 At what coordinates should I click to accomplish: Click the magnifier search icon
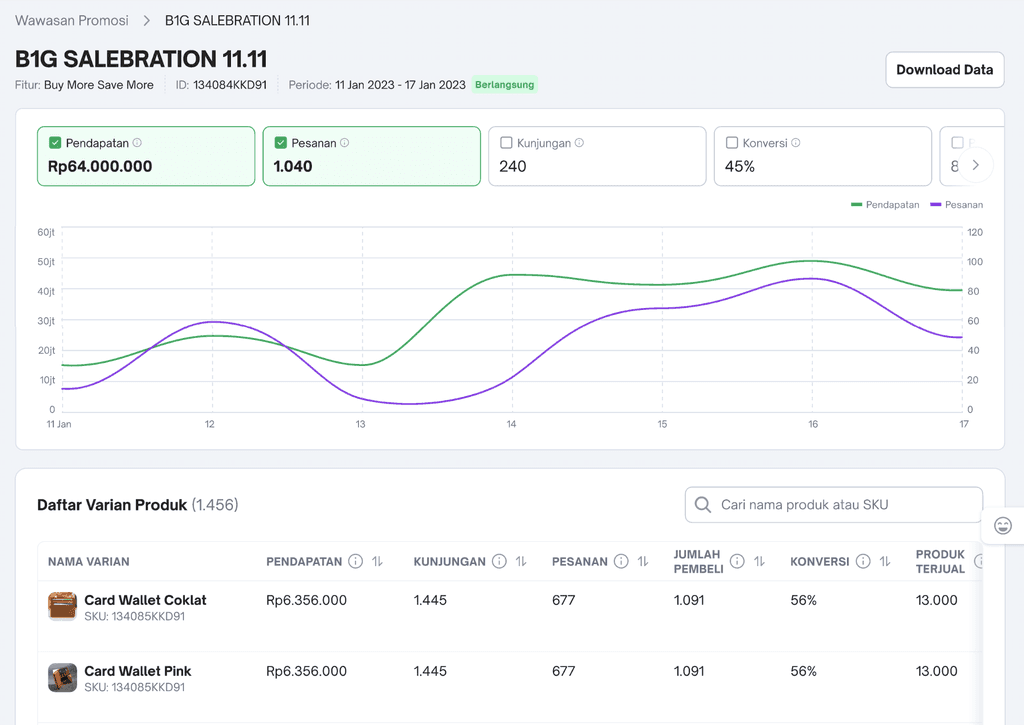pos(703,505)
